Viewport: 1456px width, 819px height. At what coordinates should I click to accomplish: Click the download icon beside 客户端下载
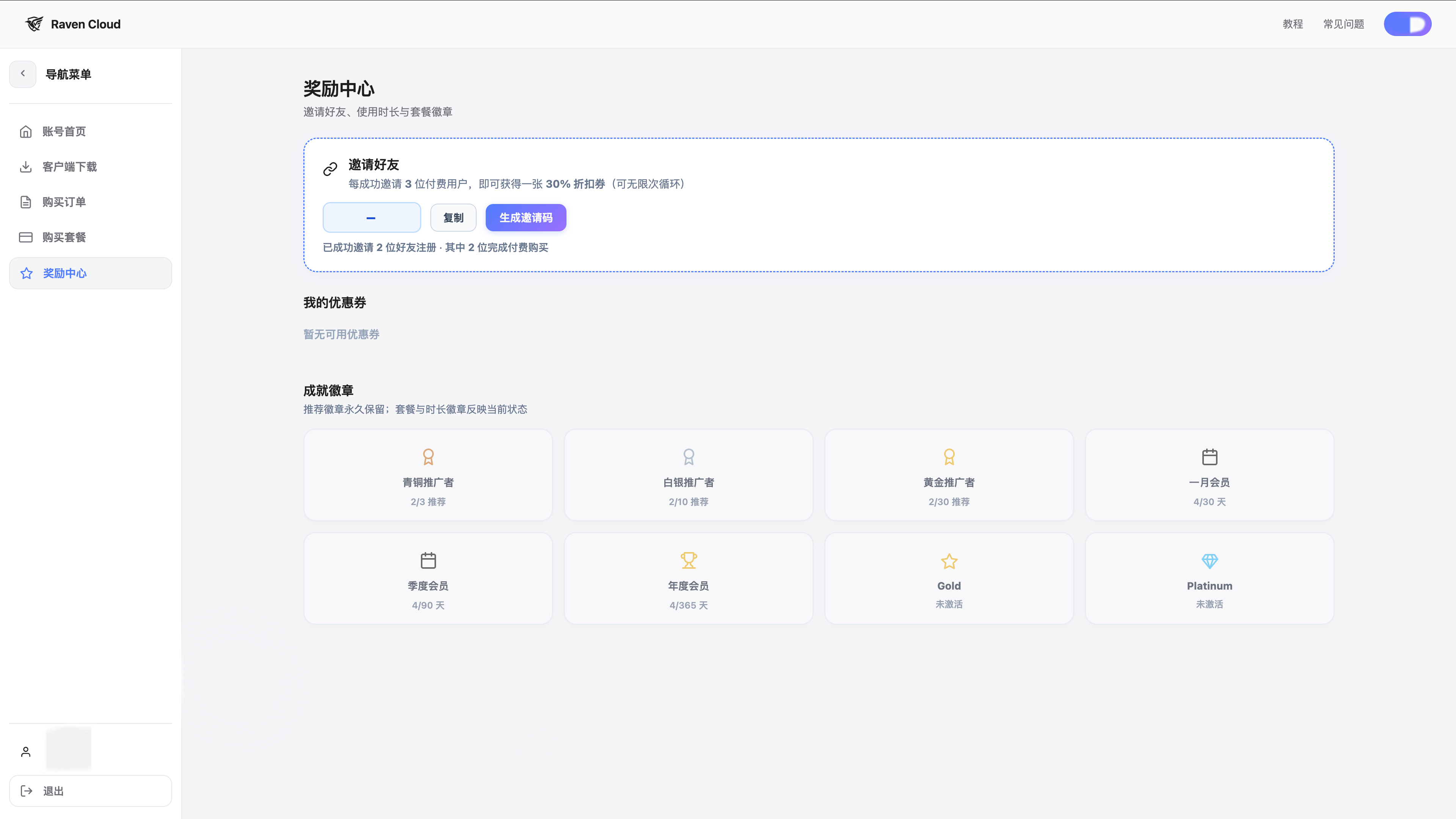pos(25,167)
